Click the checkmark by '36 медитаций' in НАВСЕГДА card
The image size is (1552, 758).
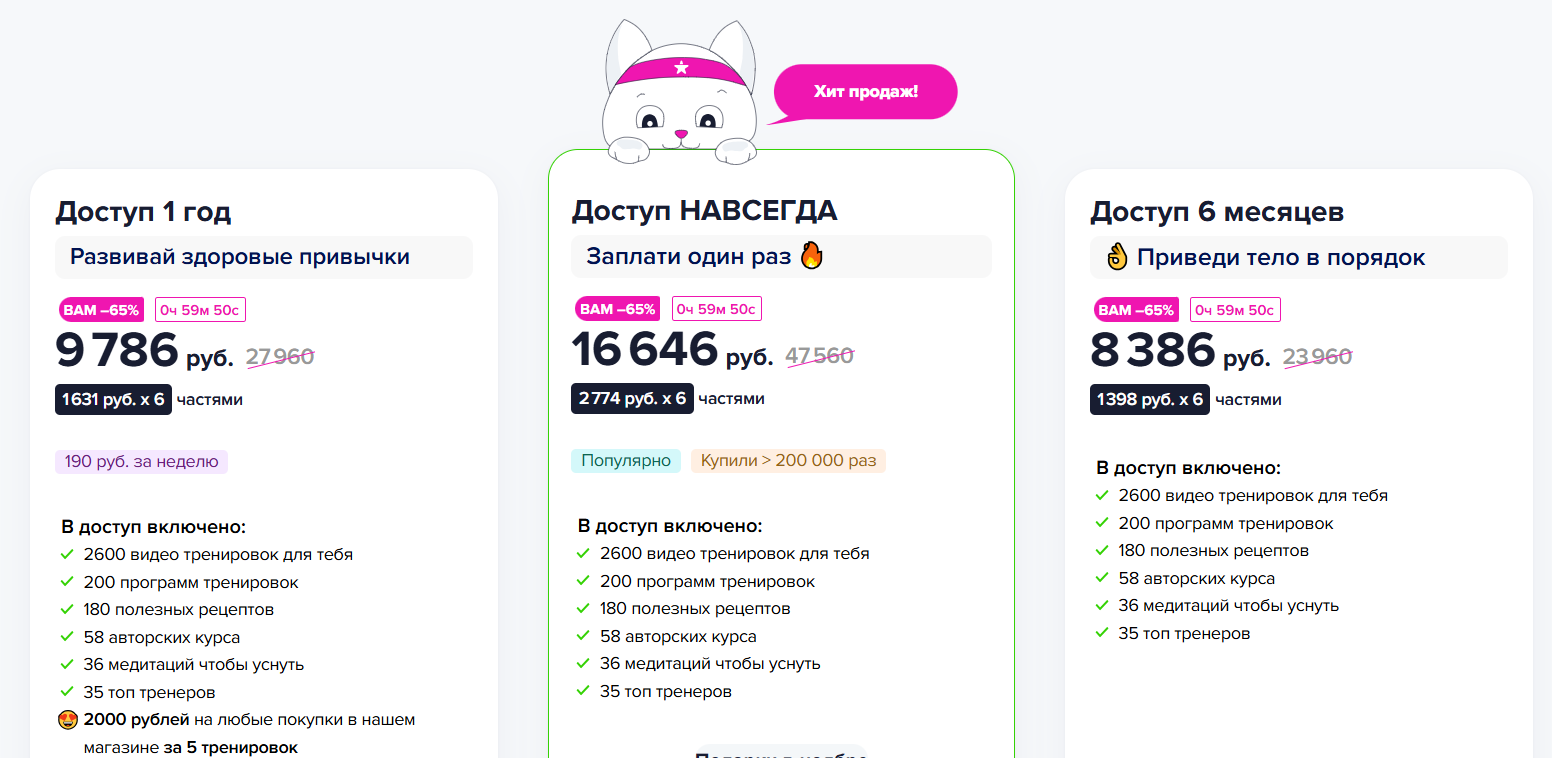(584, 663)
